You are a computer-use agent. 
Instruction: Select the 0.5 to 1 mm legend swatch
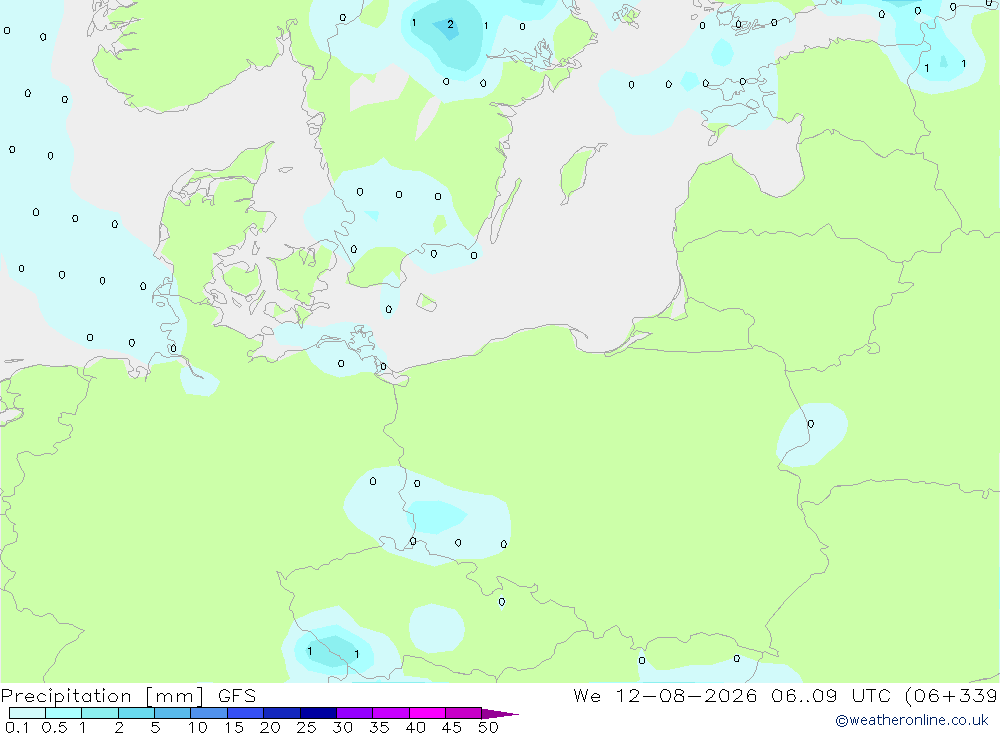coord(64,713)
